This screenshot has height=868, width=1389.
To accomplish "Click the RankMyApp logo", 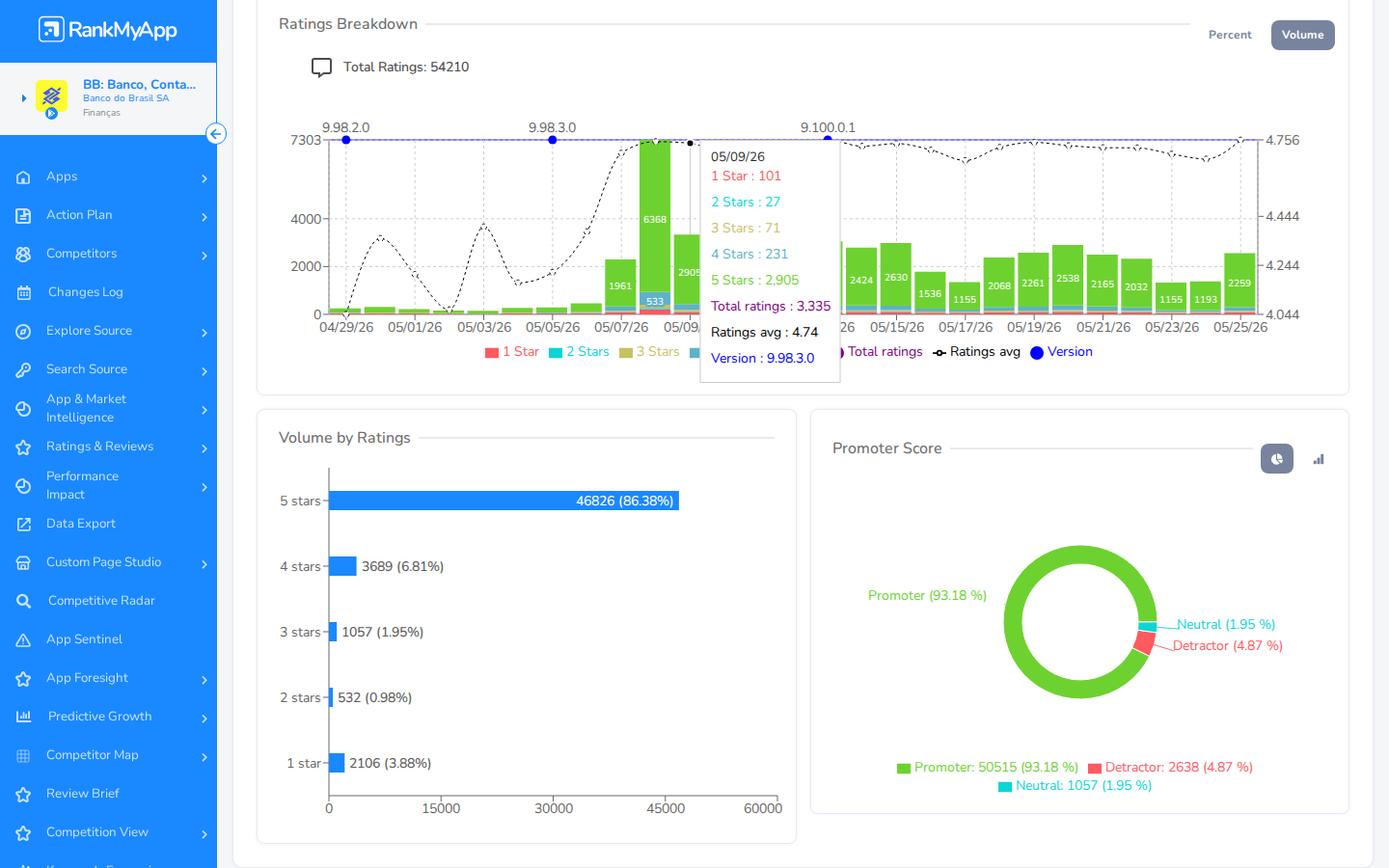I will tap(108, 30).
